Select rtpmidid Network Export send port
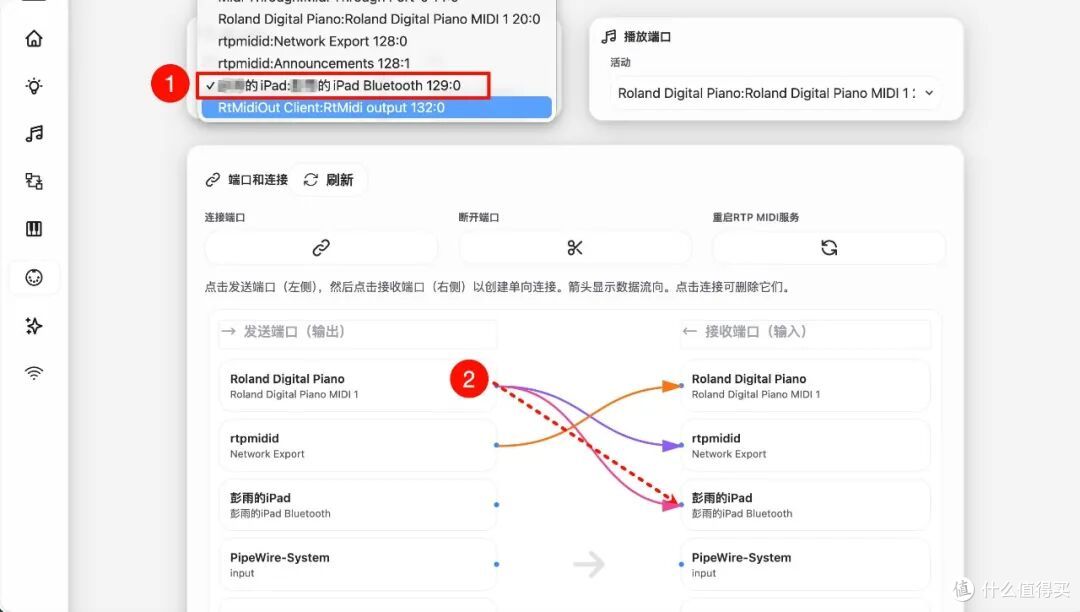 357,445
